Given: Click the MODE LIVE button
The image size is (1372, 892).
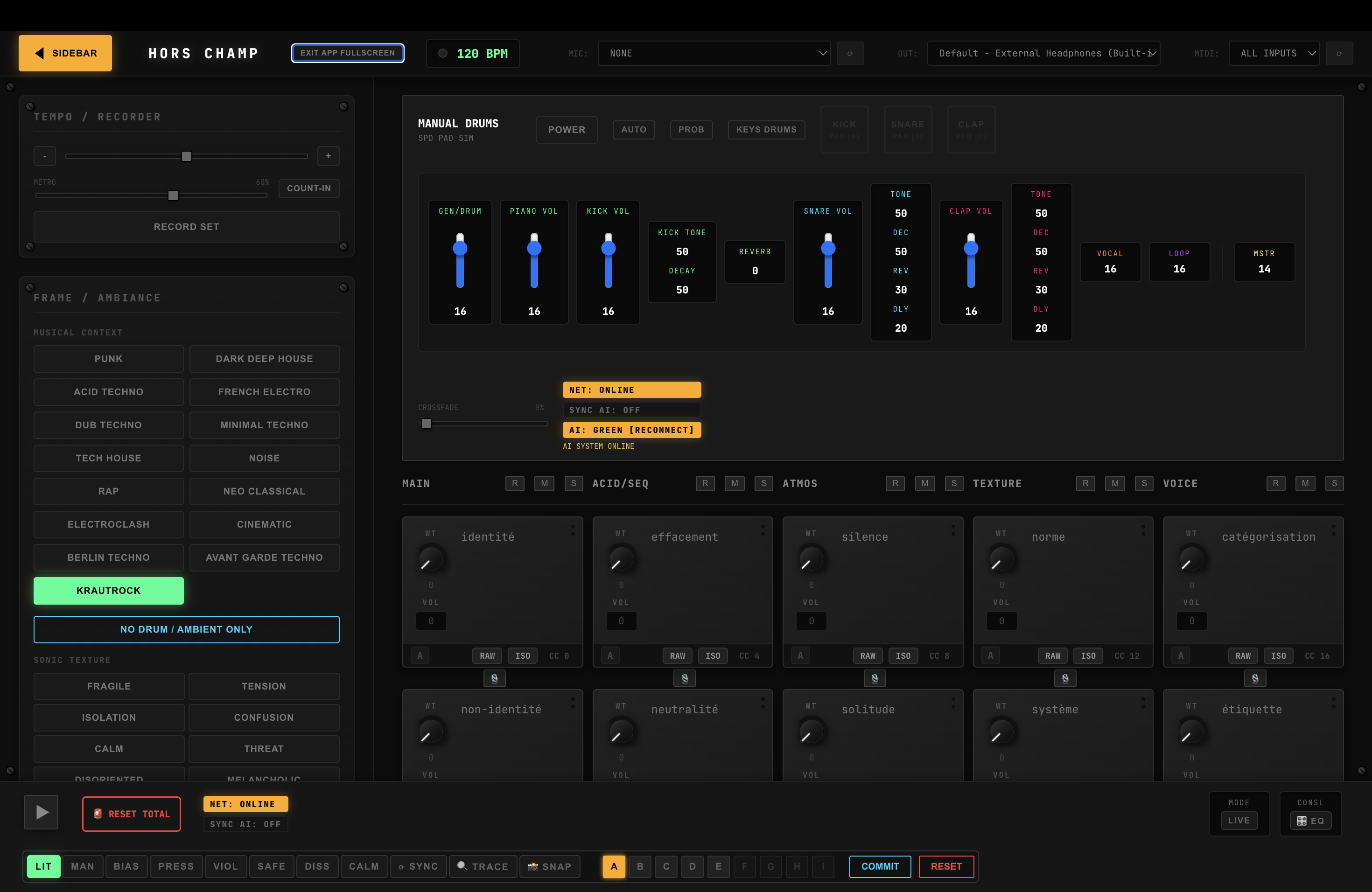Looking at the screenshot, I should (x=1239, y=821).
